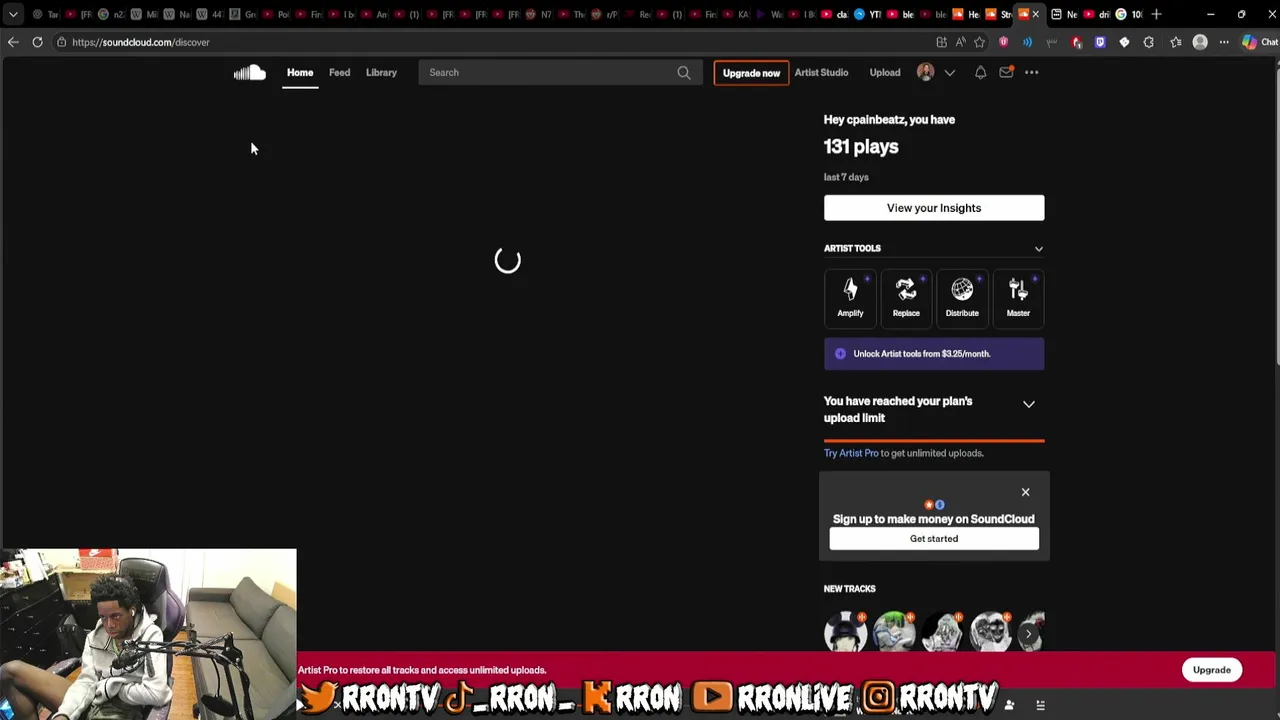This screenshot has width=1280, height=720.
Task: Close the make money sign-up card
Action: (1025, 492)
